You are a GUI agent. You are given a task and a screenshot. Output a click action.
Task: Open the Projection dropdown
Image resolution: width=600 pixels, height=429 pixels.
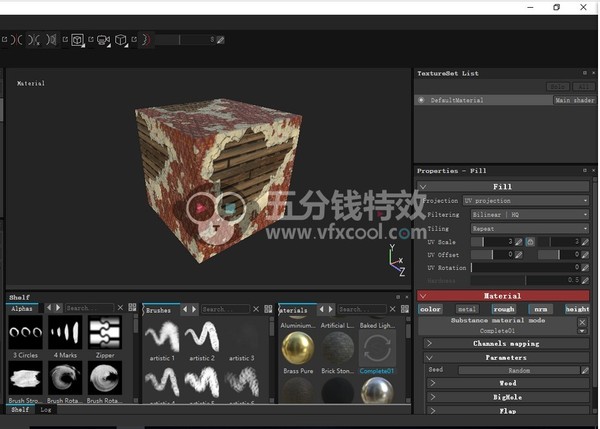click(526, 200)
